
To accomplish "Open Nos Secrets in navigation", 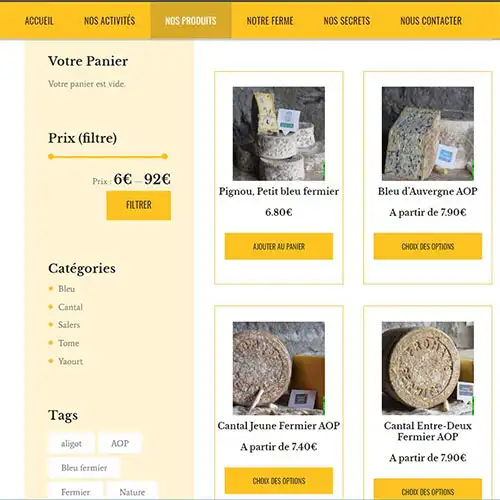I will (347, 21).
